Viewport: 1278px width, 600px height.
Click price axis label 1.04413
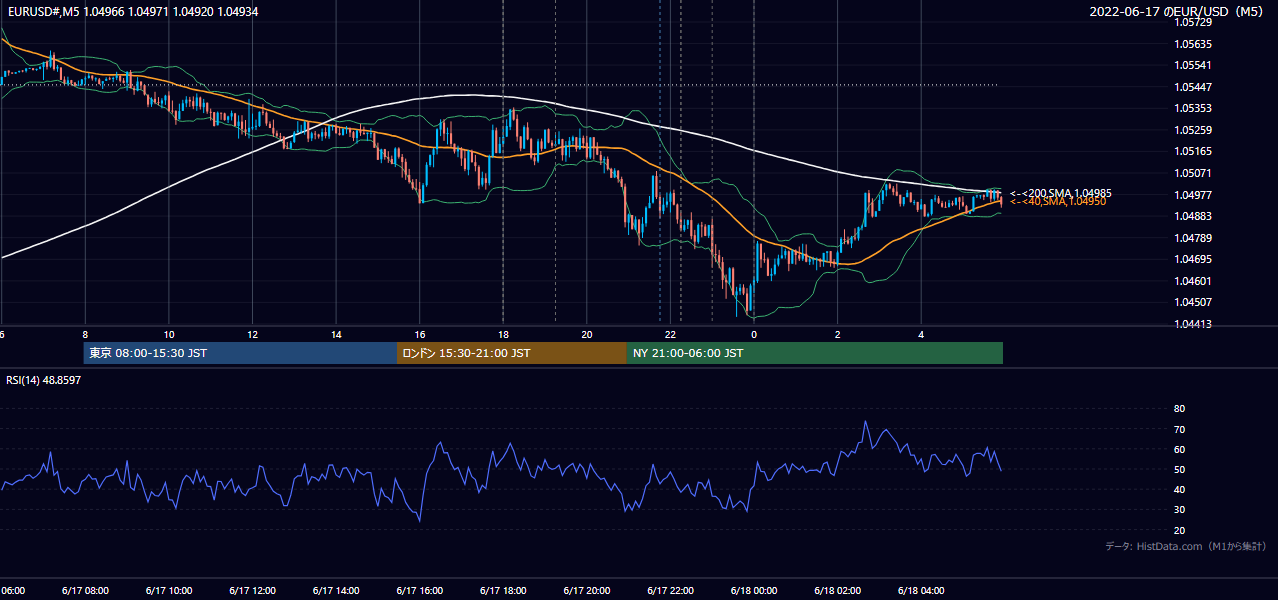pos(1192,324)
